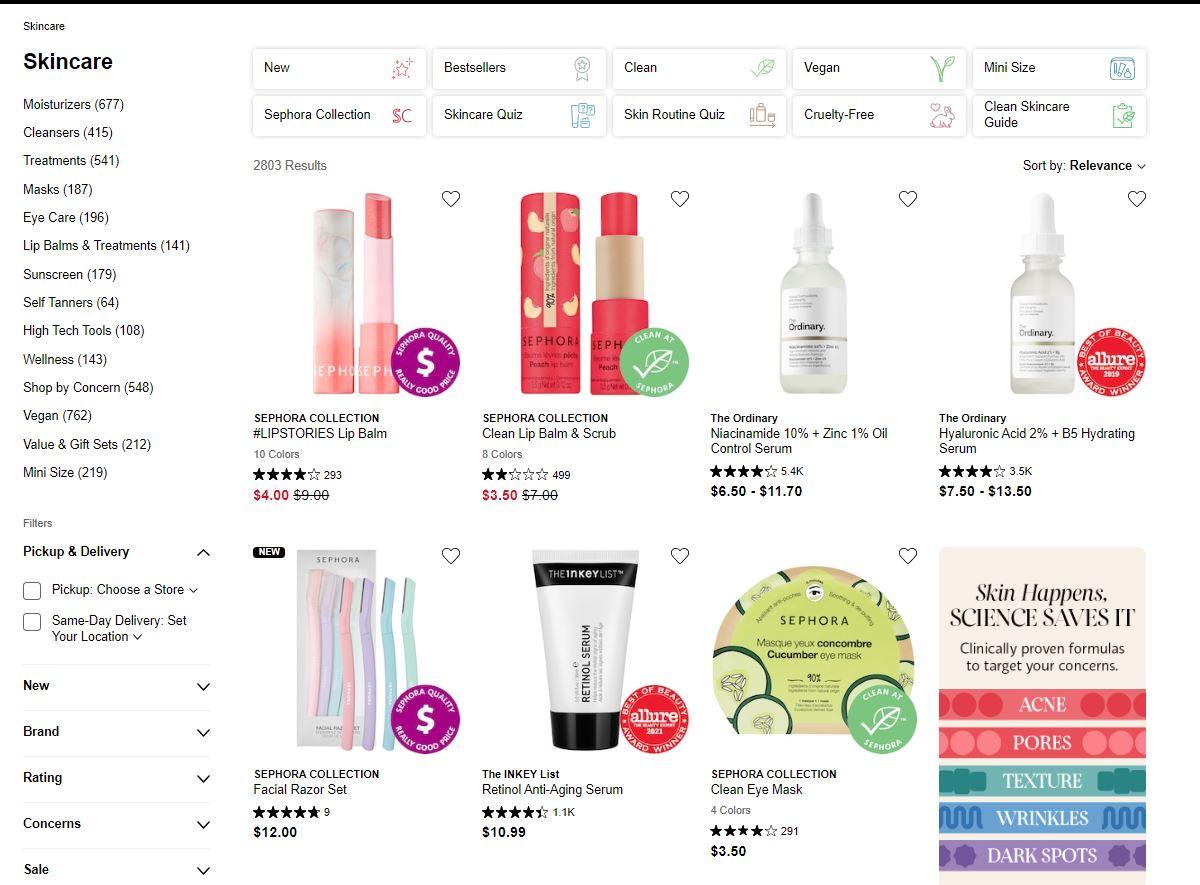
Task: Check the Pickup: Choose a Store checkbox
Action: click(32, 591)
